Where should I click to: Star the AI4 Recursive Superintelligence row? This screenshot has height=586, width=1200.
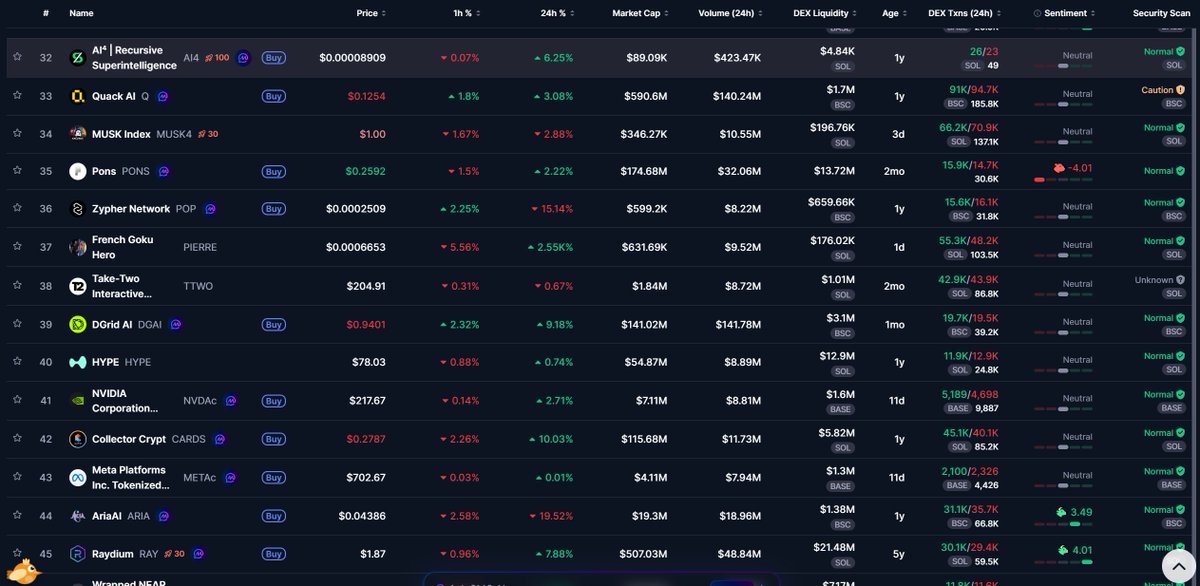click(x=17, y=58)
